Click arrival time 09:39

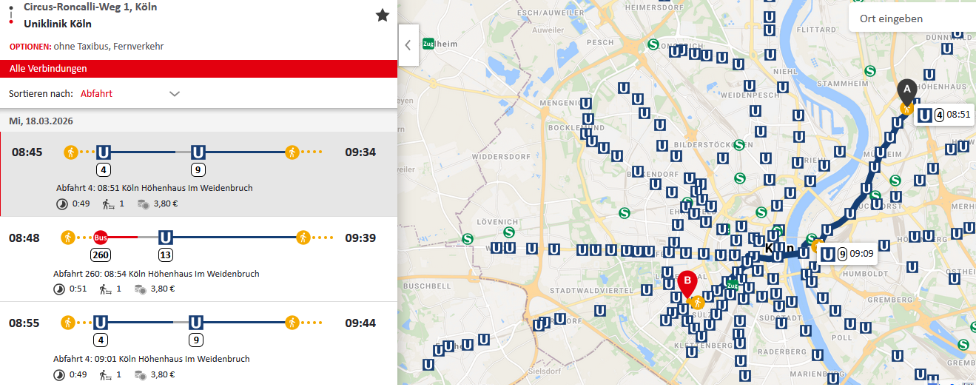coord(360,238)
